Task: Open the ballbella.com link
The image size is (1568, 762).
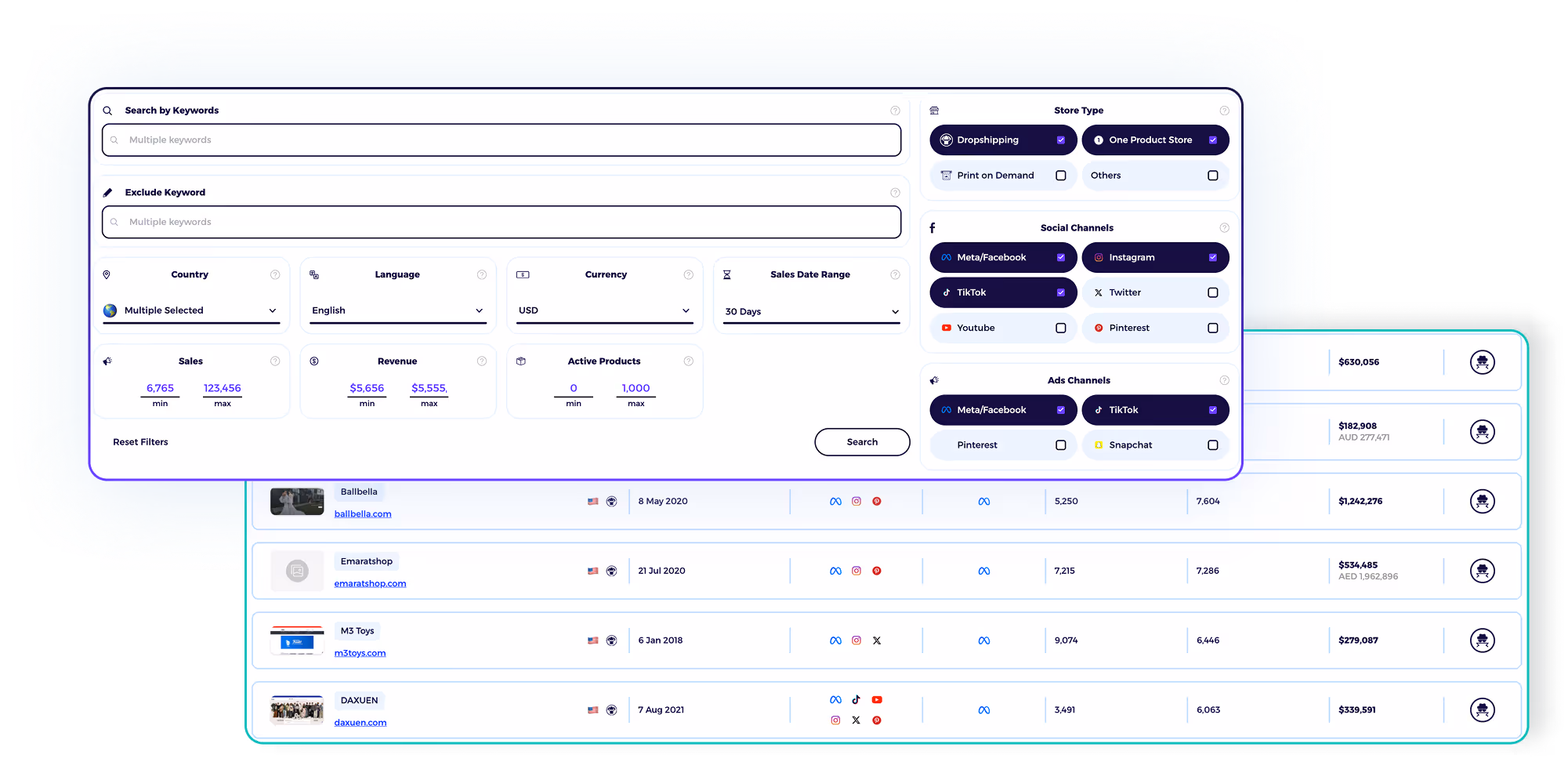Action: (363, 514)
